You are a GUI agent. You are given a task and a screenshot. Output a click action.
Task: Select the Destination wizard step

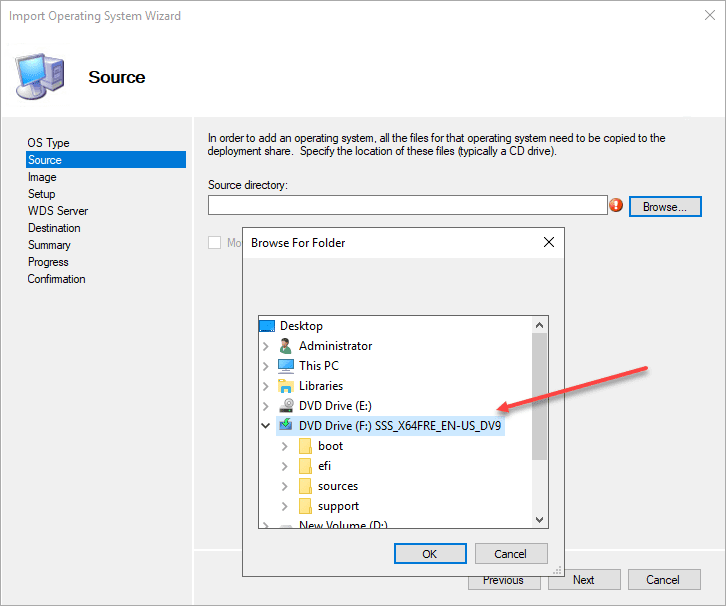(x=54, y=228)
